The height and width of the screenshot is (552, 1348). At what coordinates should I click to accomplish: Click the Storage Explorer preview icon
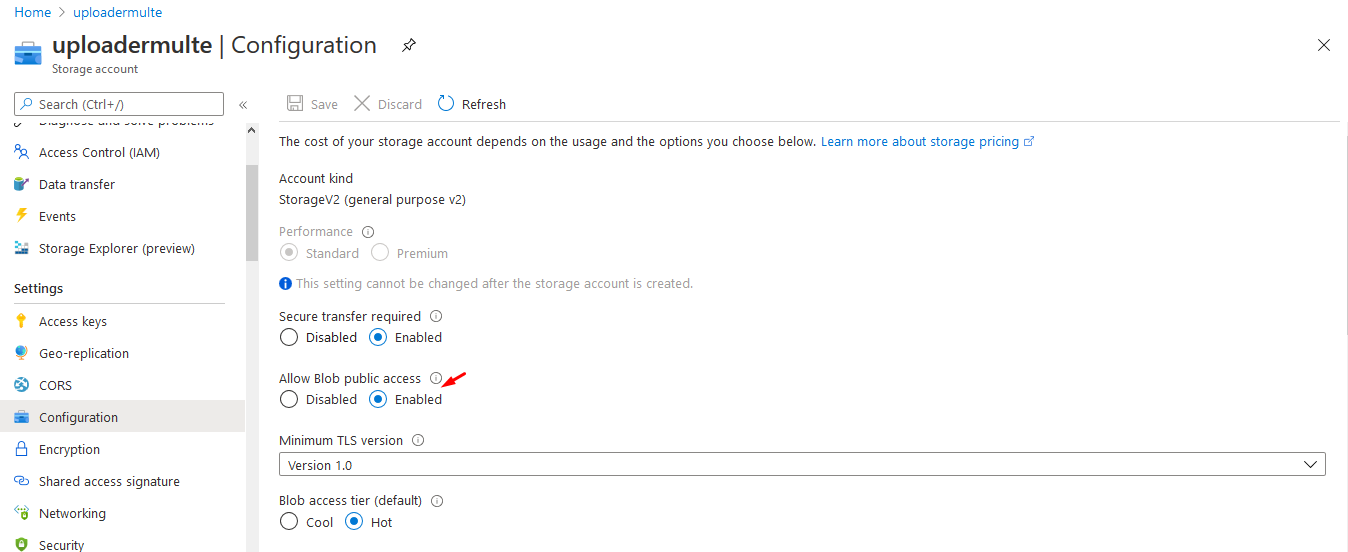[21, 248]
